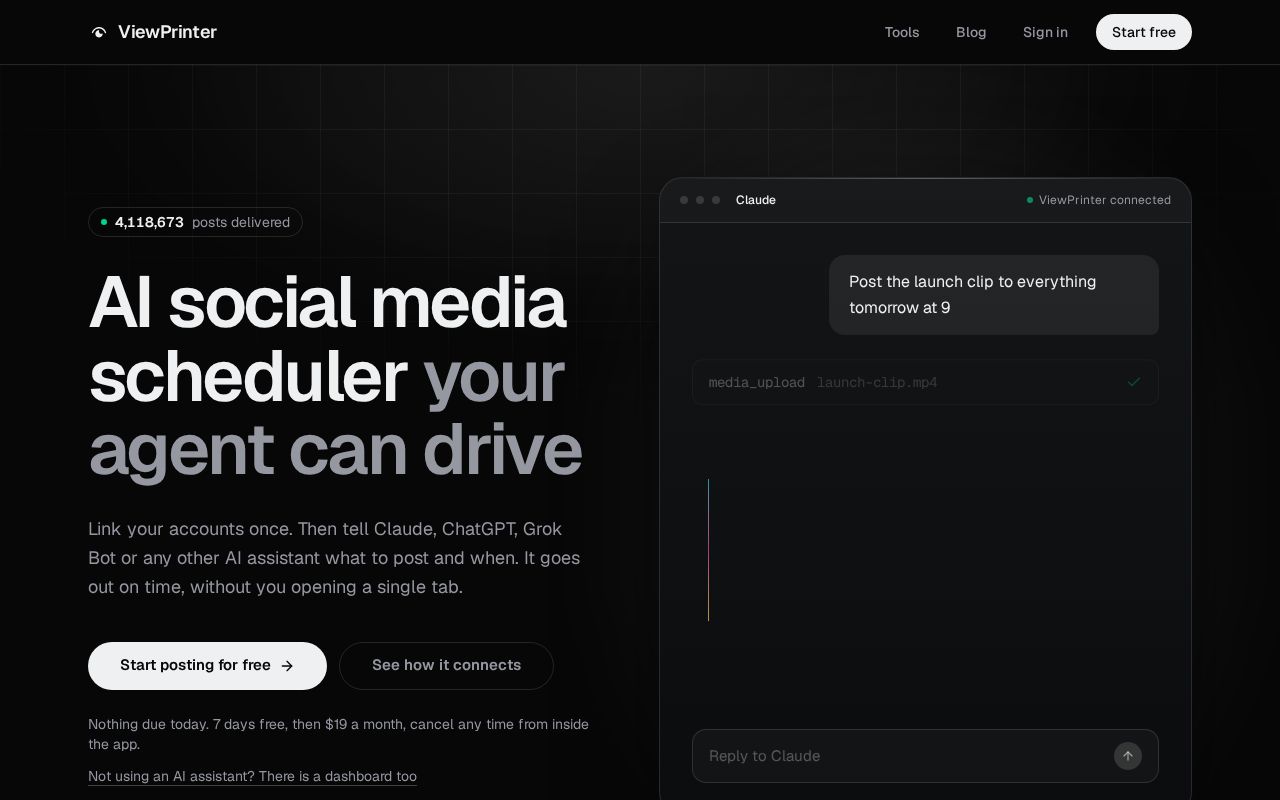This screenshot has width=1280, height=800.
Task: Click the 4,118,673 posts delivered badge
Action: [195, 222]
